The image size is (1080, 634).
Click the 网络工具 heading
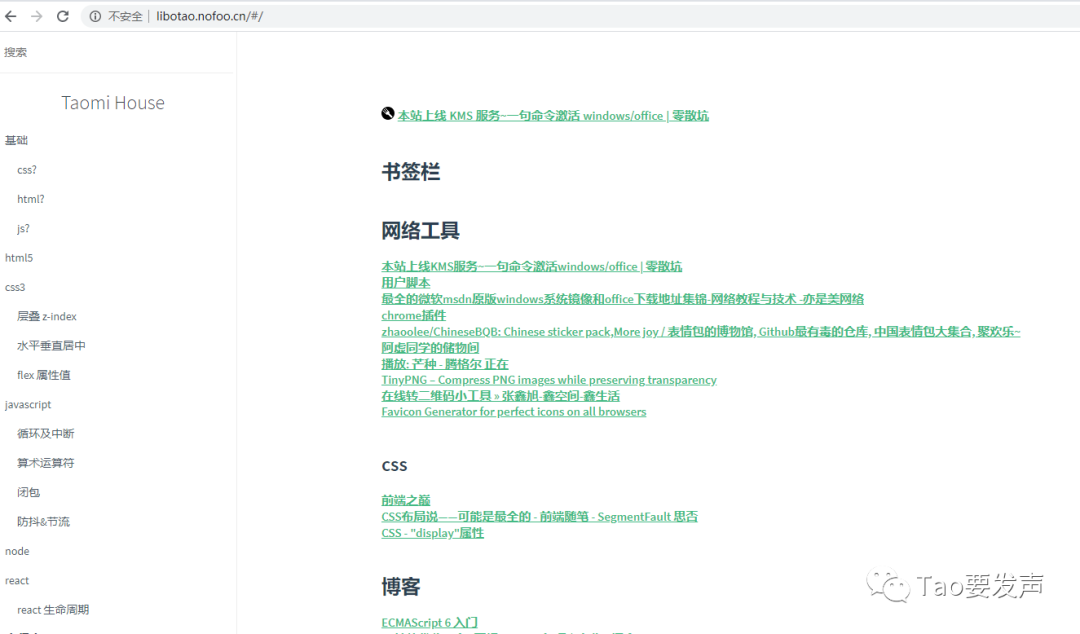pyautogui.click(x=420, y=231)
